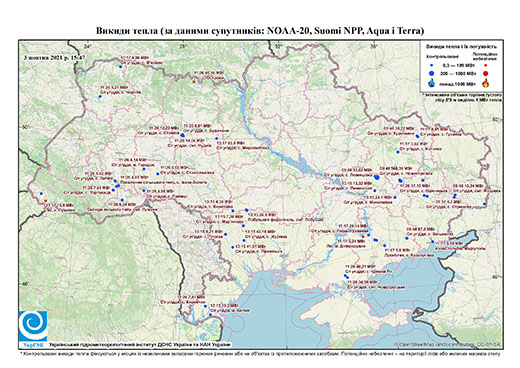The image size is (520, 368).
Task: Click the 36° longitude label on top edge
Action: tap(374, 46)
